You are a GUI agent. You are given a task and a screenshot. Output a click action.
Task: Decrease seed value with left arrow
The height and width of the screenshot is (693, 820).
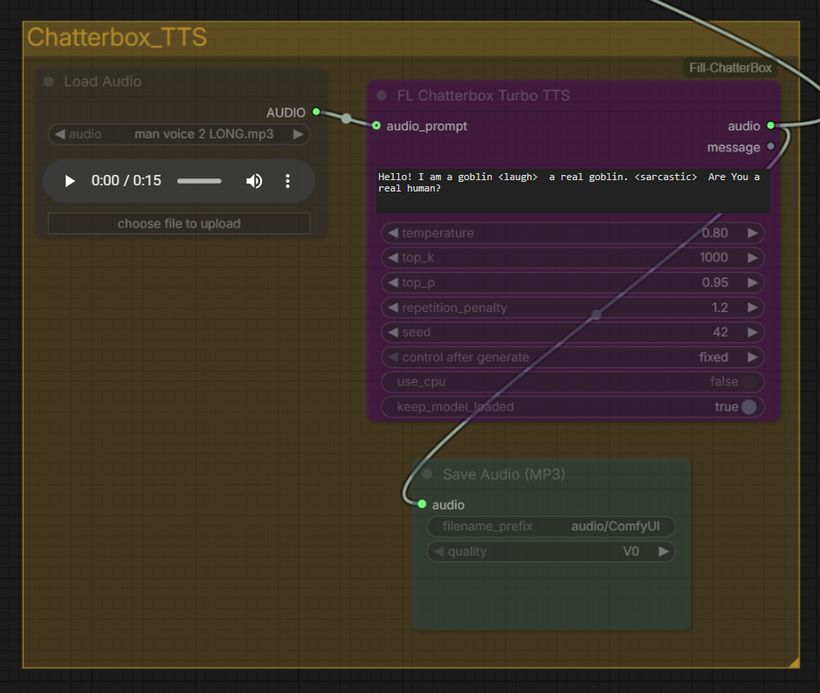click(x=393, y=332)
